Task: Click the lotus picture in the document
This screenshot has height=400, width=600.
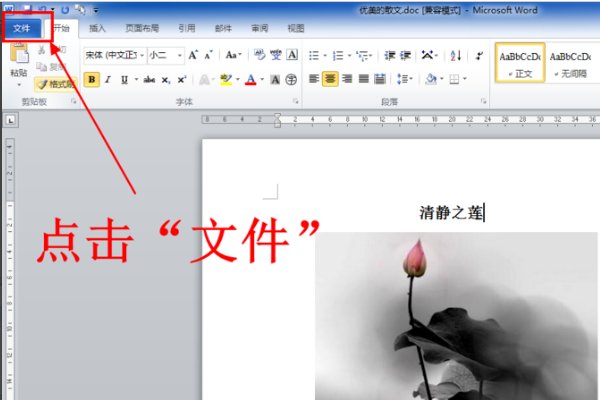Action: [456, 316]
